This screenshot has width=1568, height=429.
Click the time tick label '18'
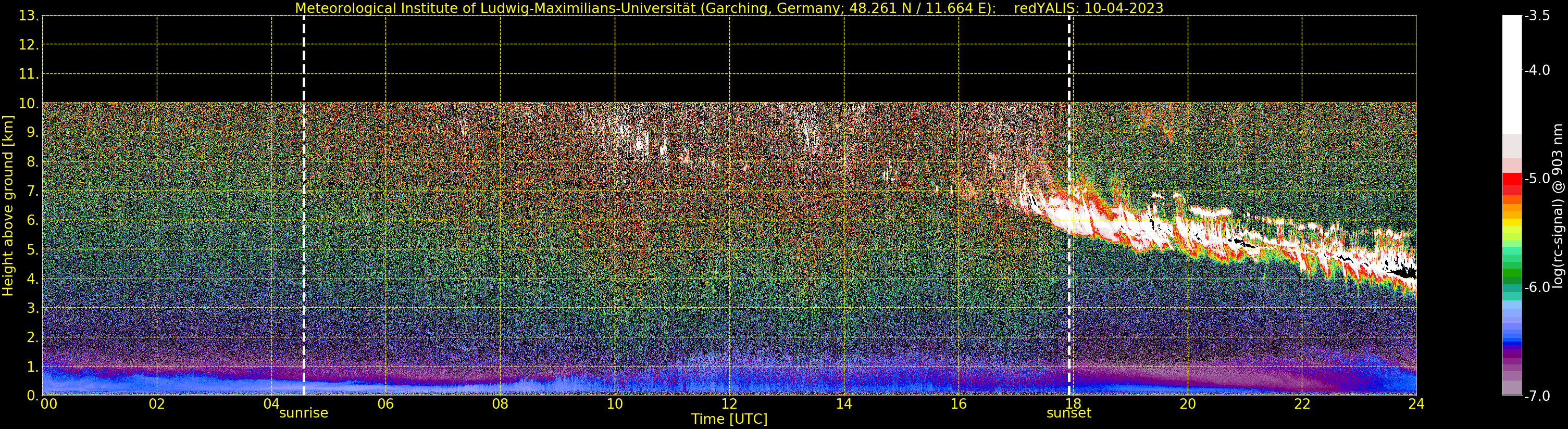point(1073,403)
